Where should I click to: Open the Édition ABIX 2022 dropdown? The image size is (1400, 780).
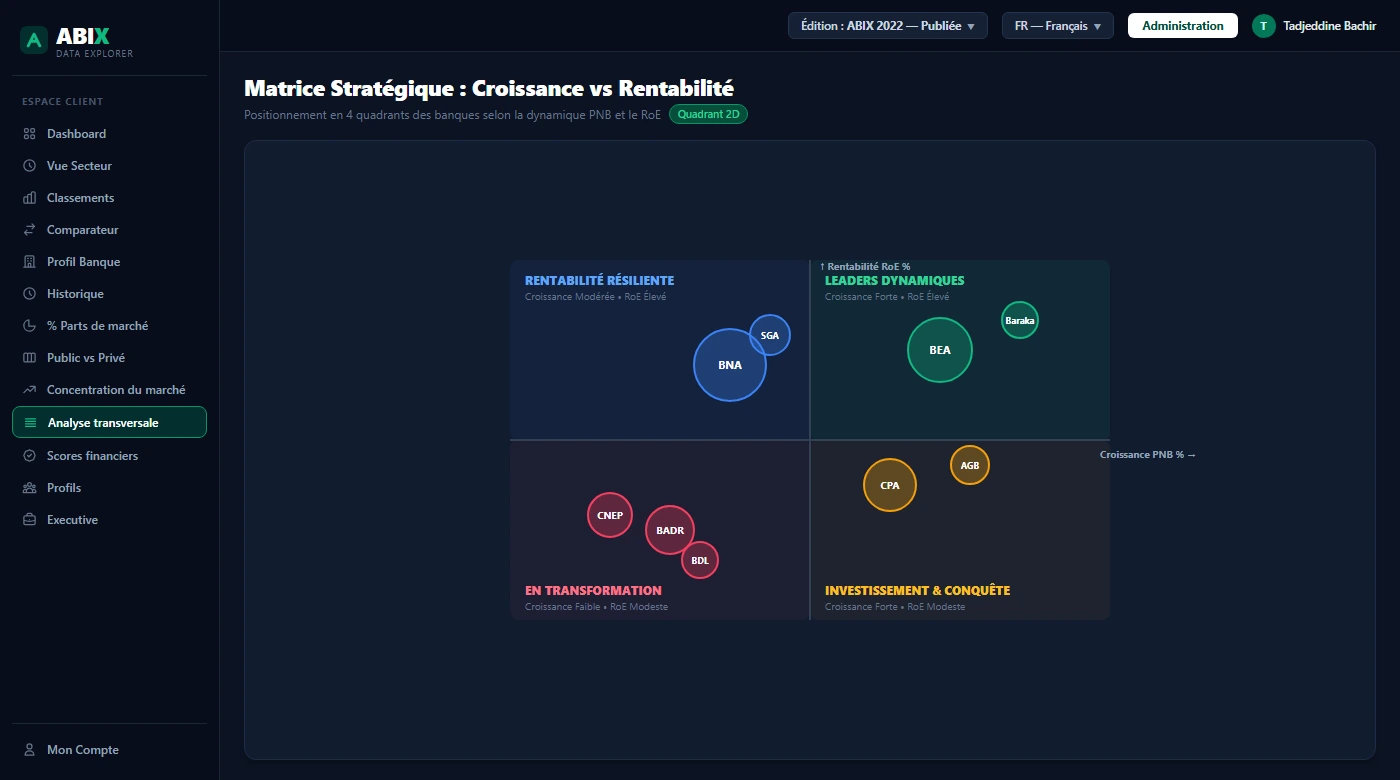tap(888, 26)
